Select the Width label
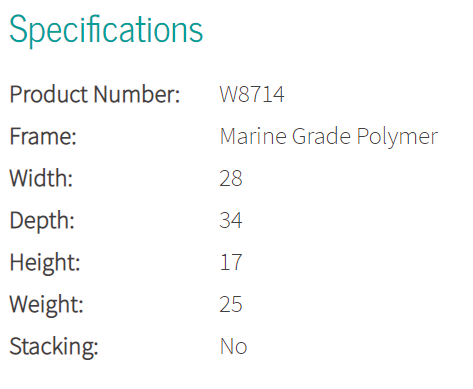Screen dimensions: 473x389 [x=41, y=178]
